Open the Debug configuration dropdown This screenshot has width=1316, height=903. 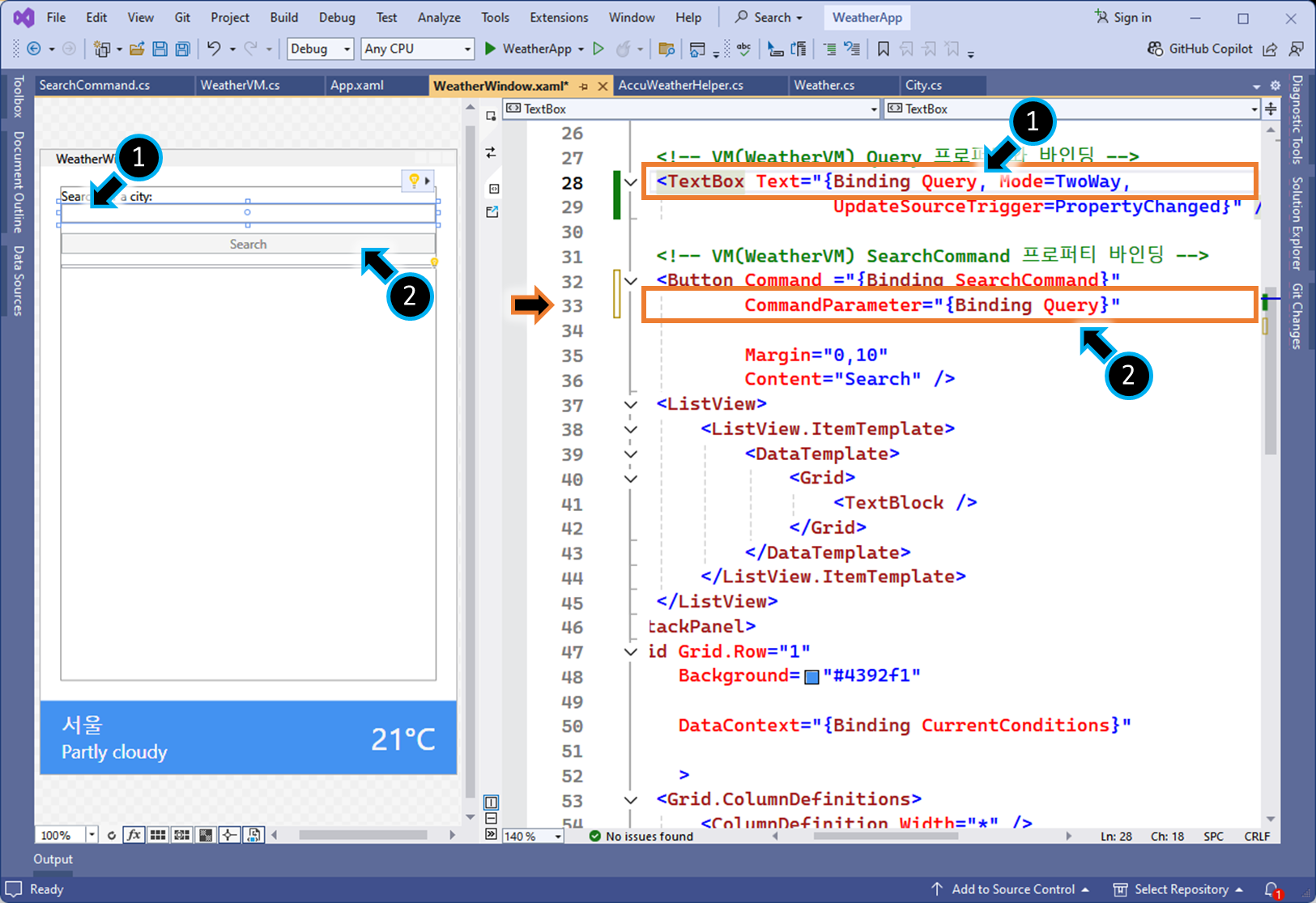point(321,49)
